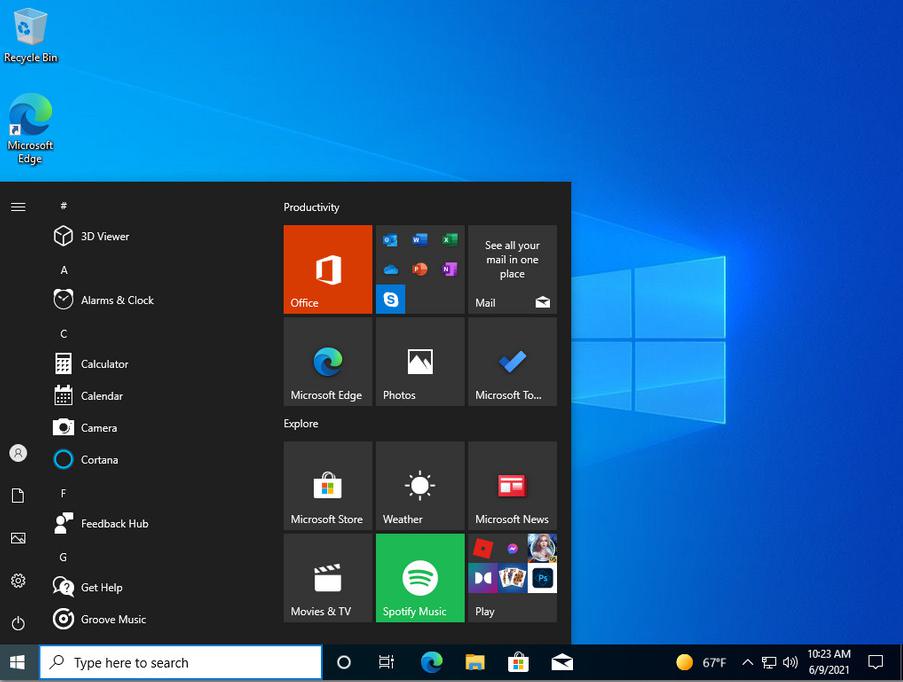Open the Movies & TV tile
The width and height of the screenshot is (903, 682).
coord(327,577)
